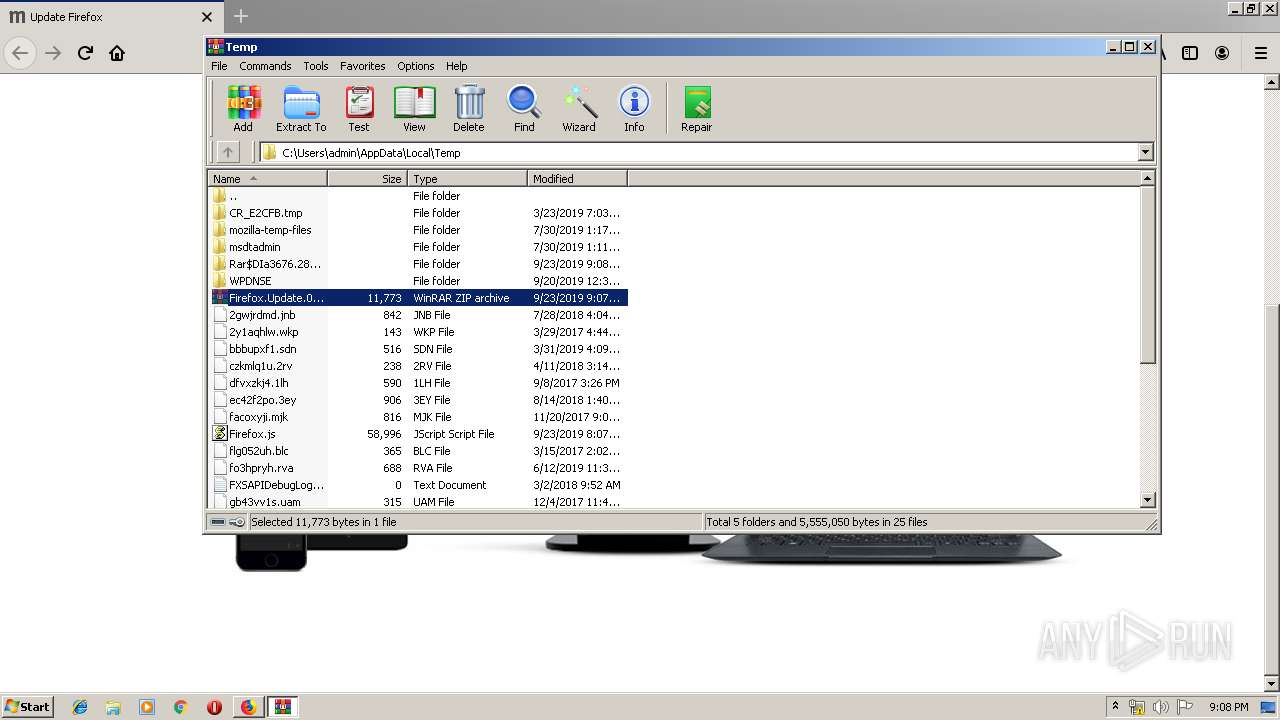Click the taskbar volume icon
This screenshot has height=720, width=1280.
tap(1161, 707)
